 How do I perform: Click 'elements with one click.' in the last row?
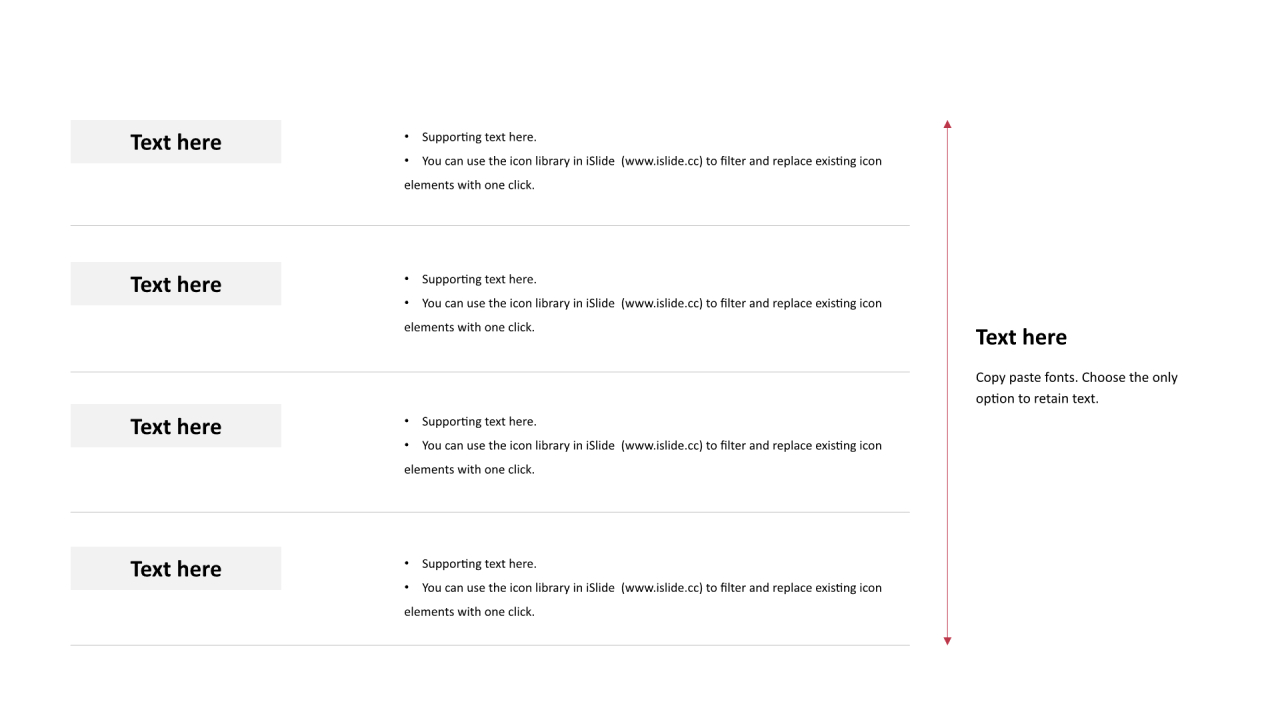469,611
